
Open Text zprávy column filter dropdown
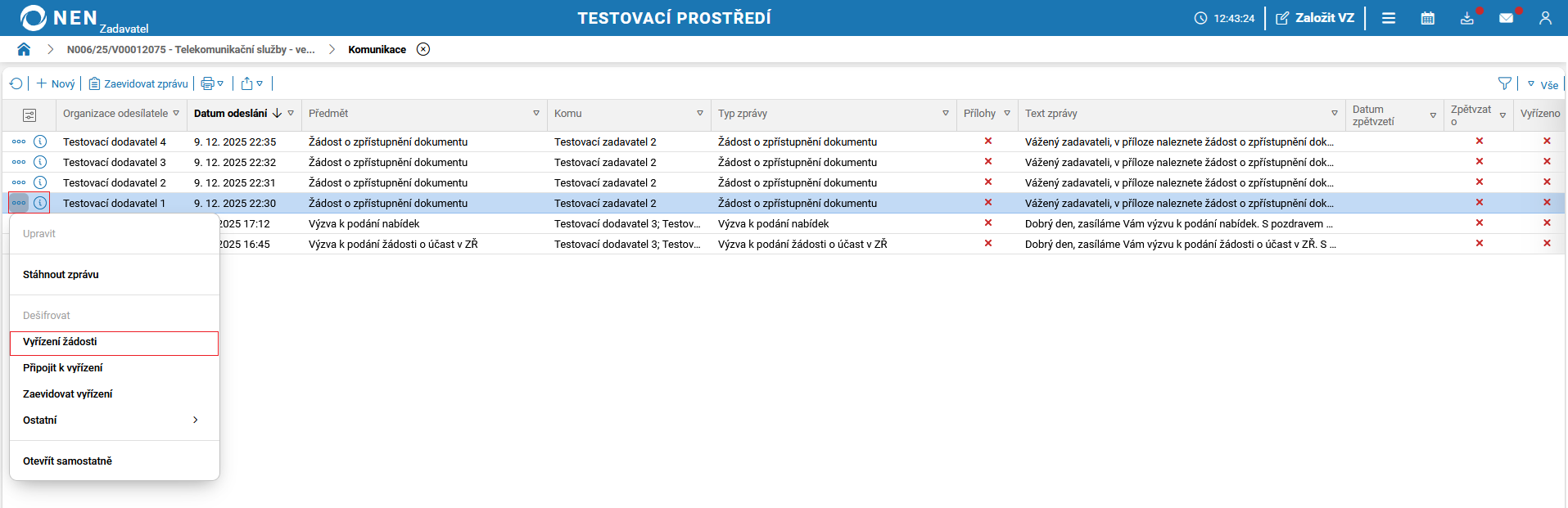(1335, 114)
